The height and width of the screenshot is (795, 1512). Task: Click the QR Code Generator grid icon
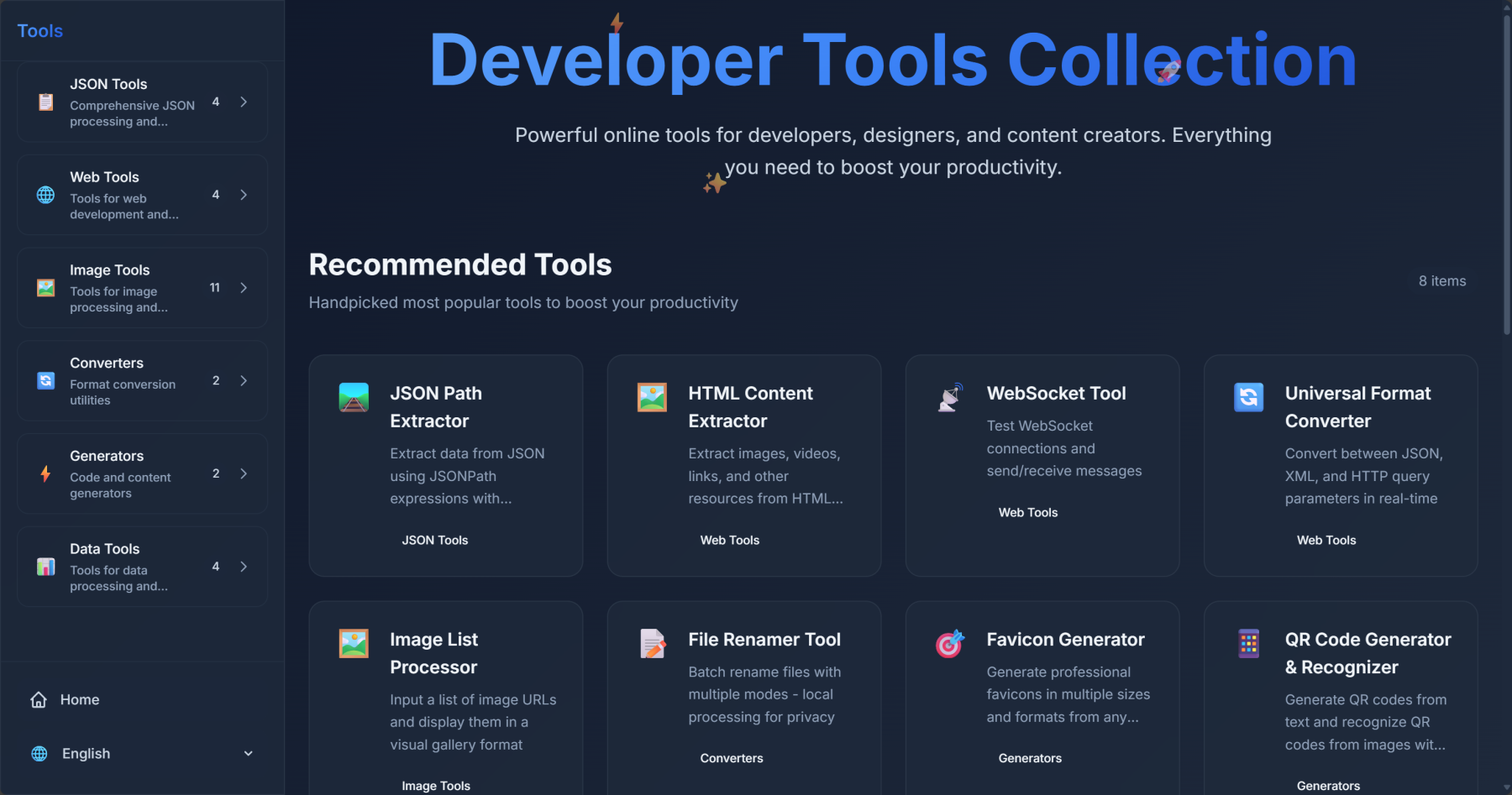coord(1248,644)
